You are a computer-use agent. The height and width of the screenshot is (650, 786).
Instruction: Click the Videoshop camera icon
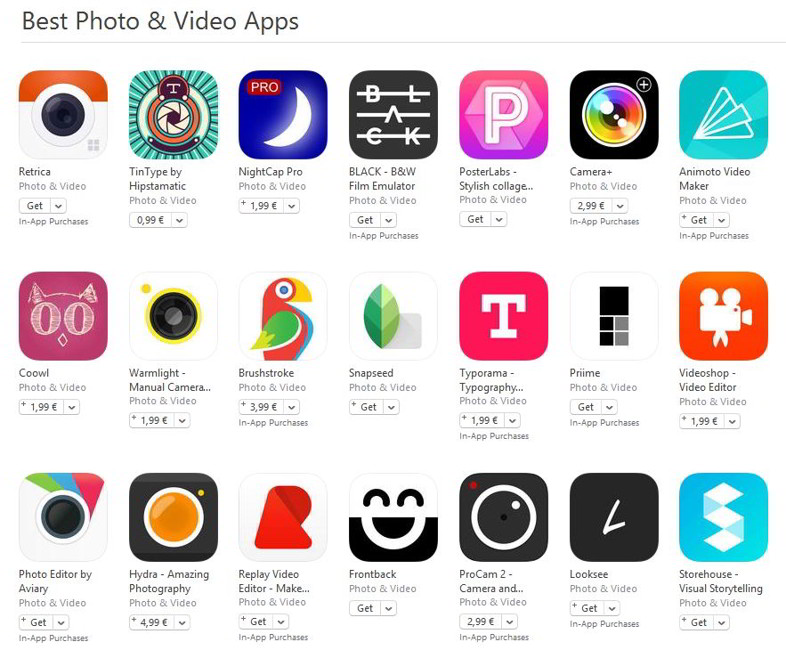tap(723, 316)
